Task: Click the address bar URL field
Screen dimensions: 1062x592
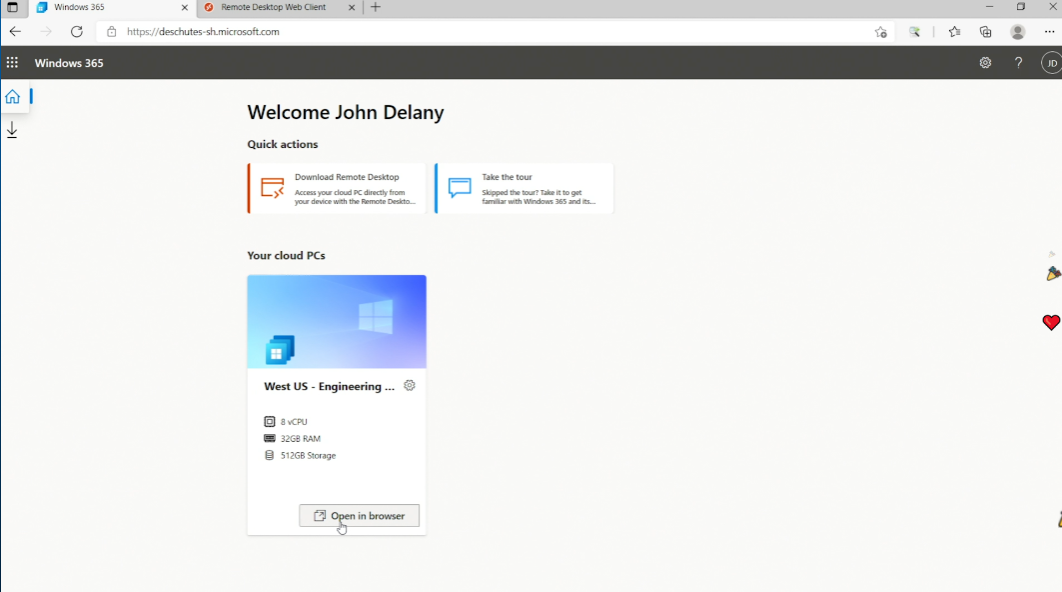Action: click(x=494, y=32)
